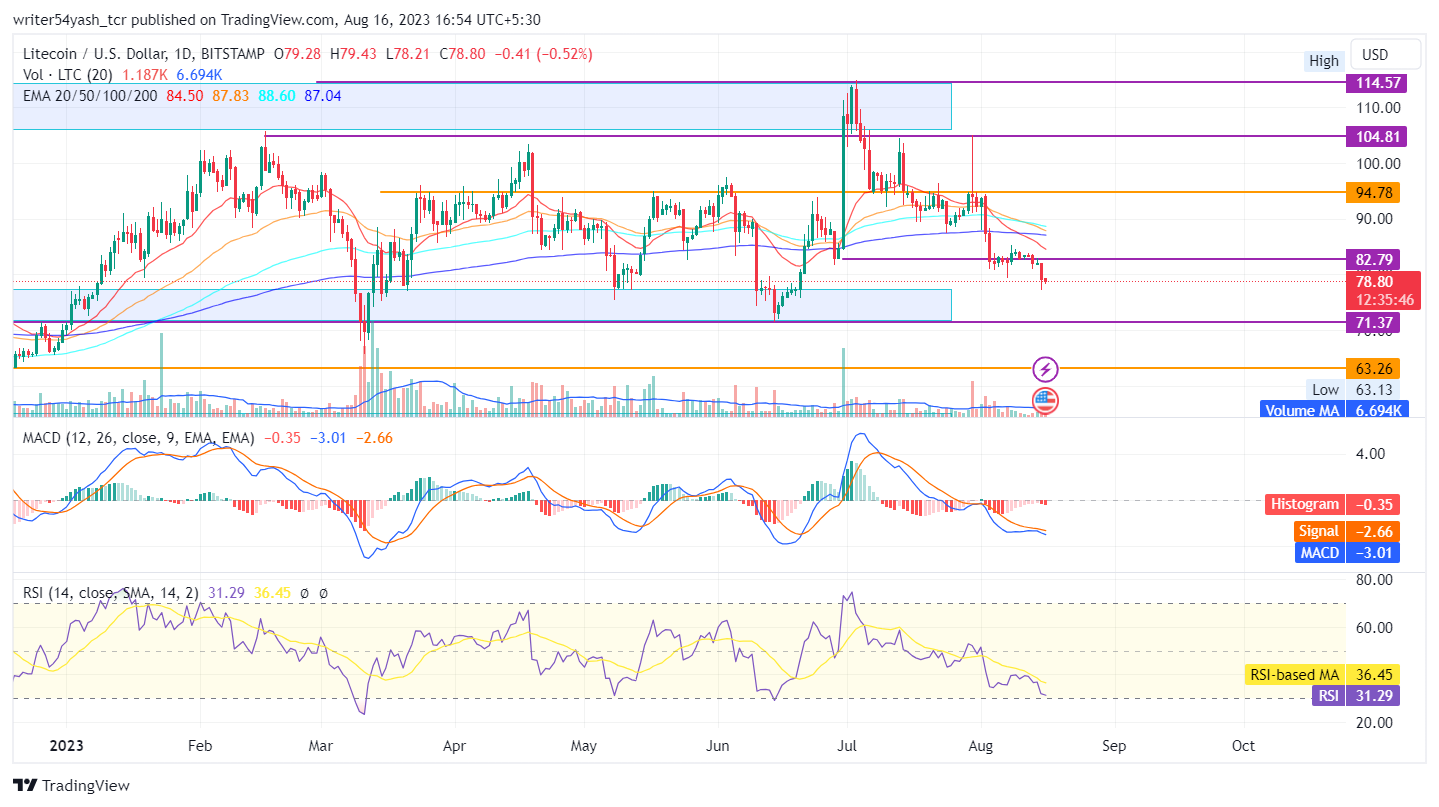Viewport: 1439px width, 807px height.
Task: Click the Apr label on the time axis
Action: coord(454,746)
